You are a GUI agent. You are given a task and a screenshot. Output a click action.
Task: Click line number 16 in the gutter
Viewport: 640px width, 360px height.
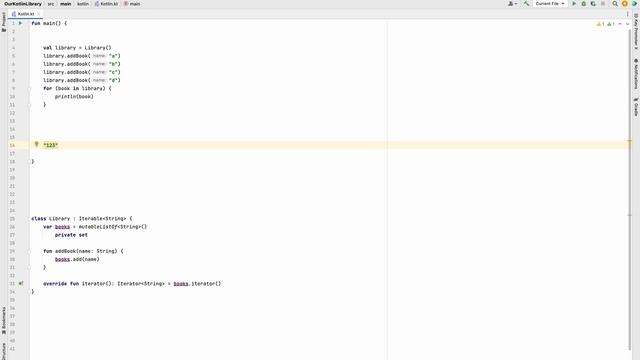12,145
